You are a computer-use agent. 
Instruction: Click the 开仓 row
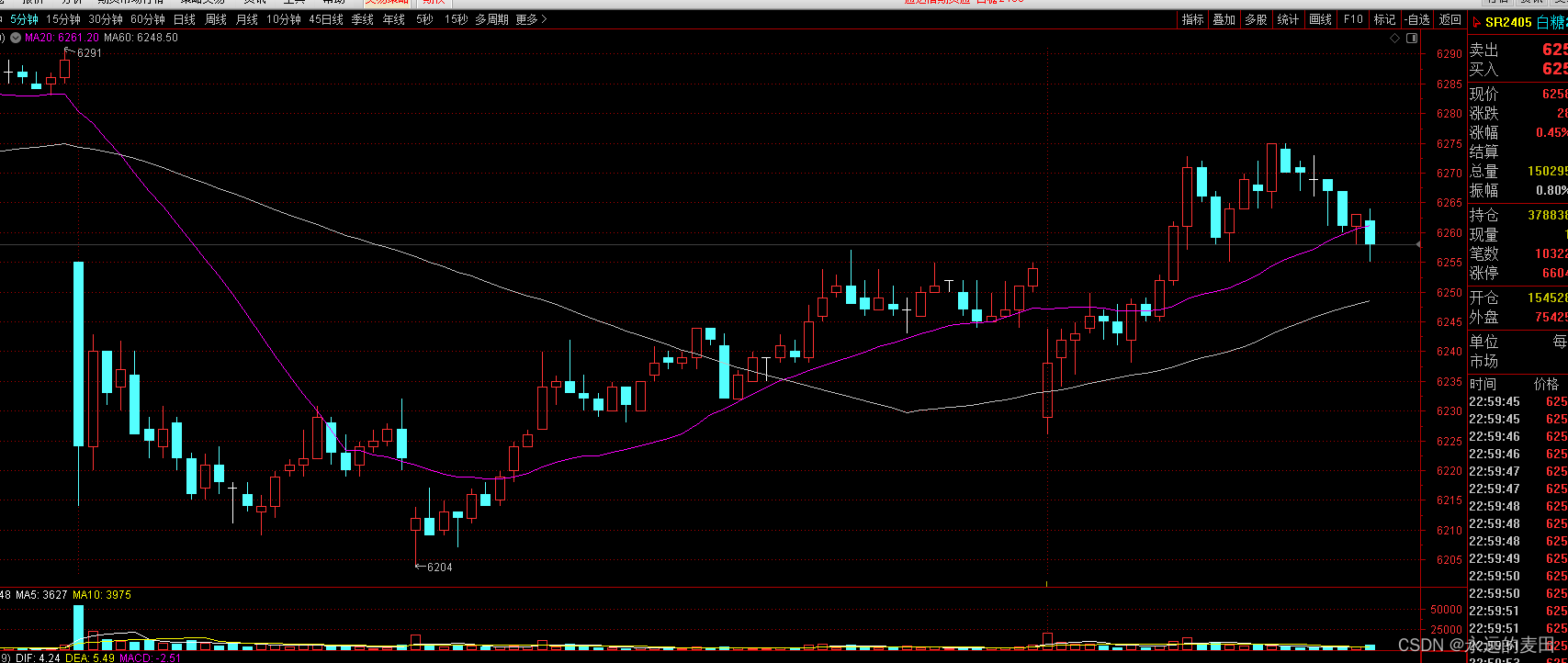click(1517, 298)
